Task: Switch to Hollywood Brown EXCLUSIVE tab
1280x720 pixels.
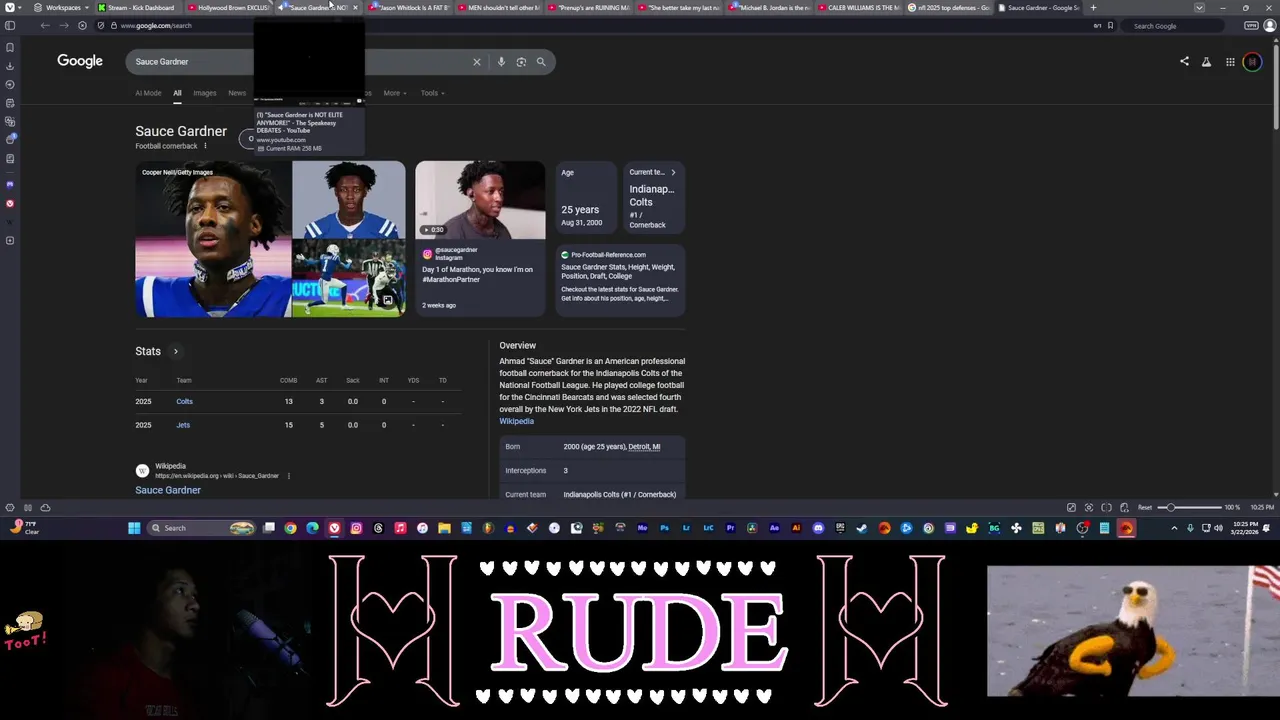Action: pyautogui.click(x=230, y=7)
